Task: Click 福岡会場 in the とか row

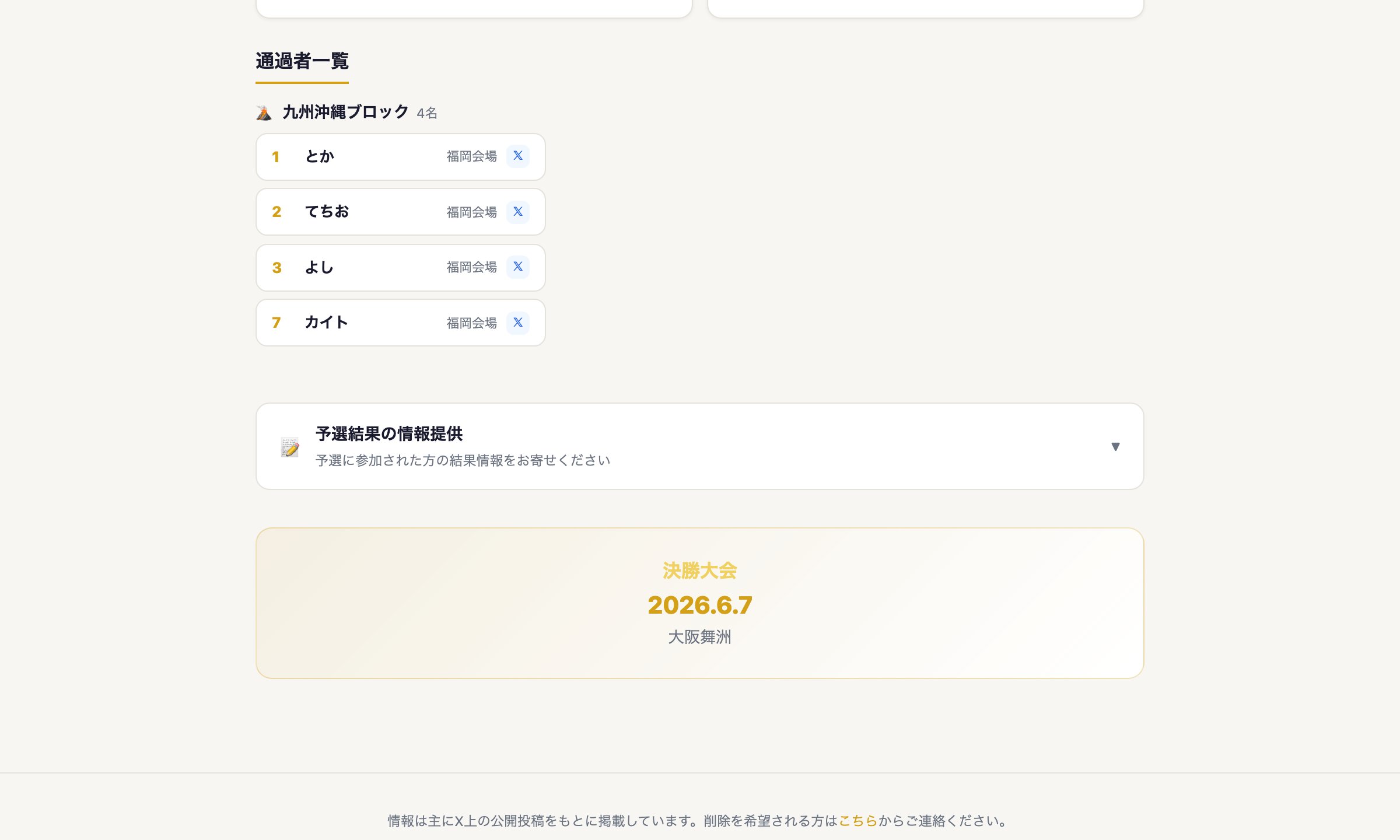Action: 471,156
